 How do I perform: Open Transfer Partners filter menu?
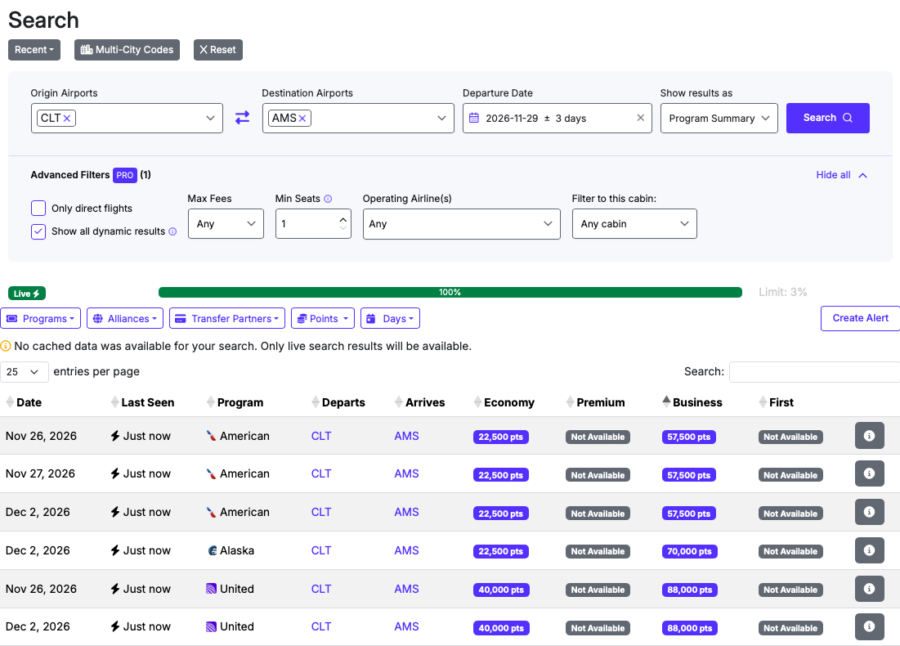coord(227,319)
